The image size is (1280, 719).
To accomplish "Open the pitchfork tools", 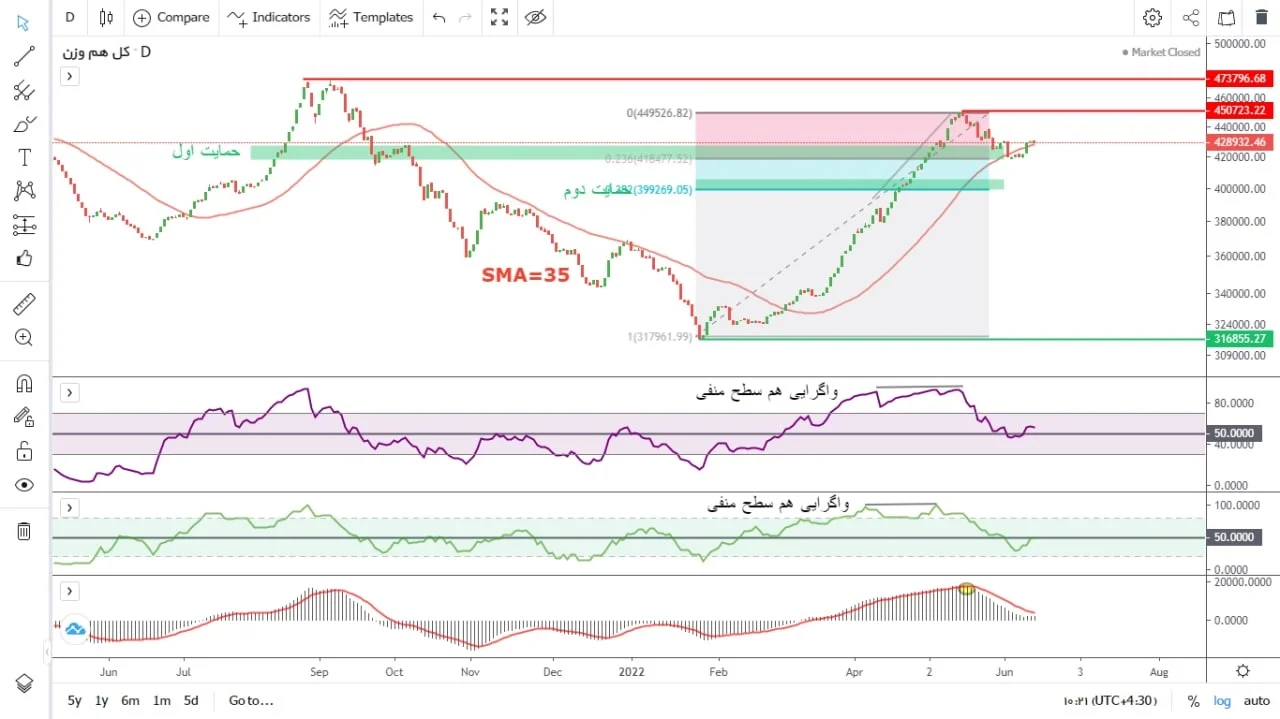I will [24, 91].
